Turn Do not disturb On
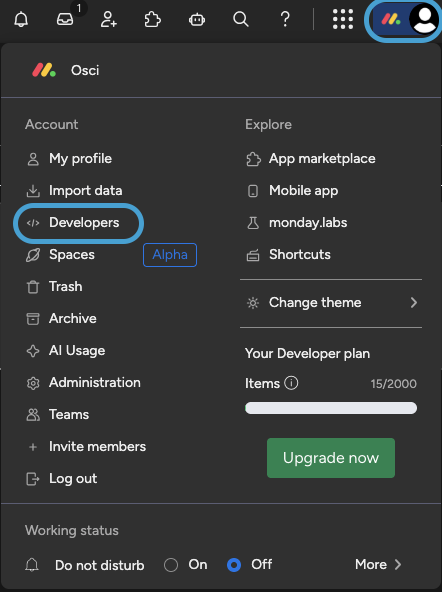This screenshot has width=442, height=592. pos(171,565)
